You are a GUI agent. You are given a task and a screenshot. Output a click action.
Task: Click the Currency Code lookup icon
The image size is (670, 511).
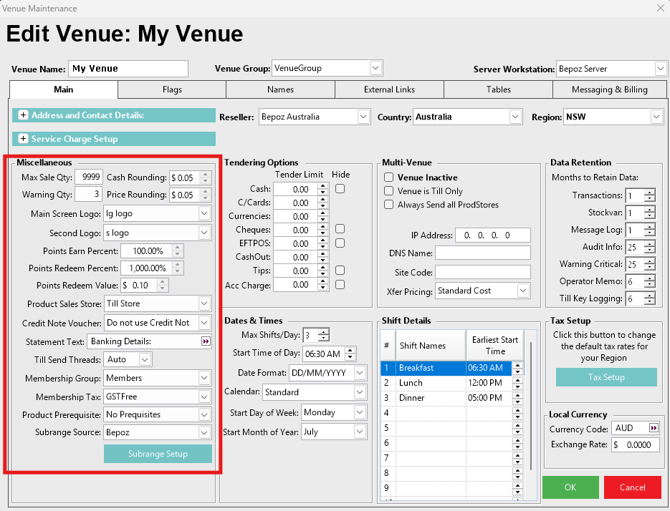(654, 428)
